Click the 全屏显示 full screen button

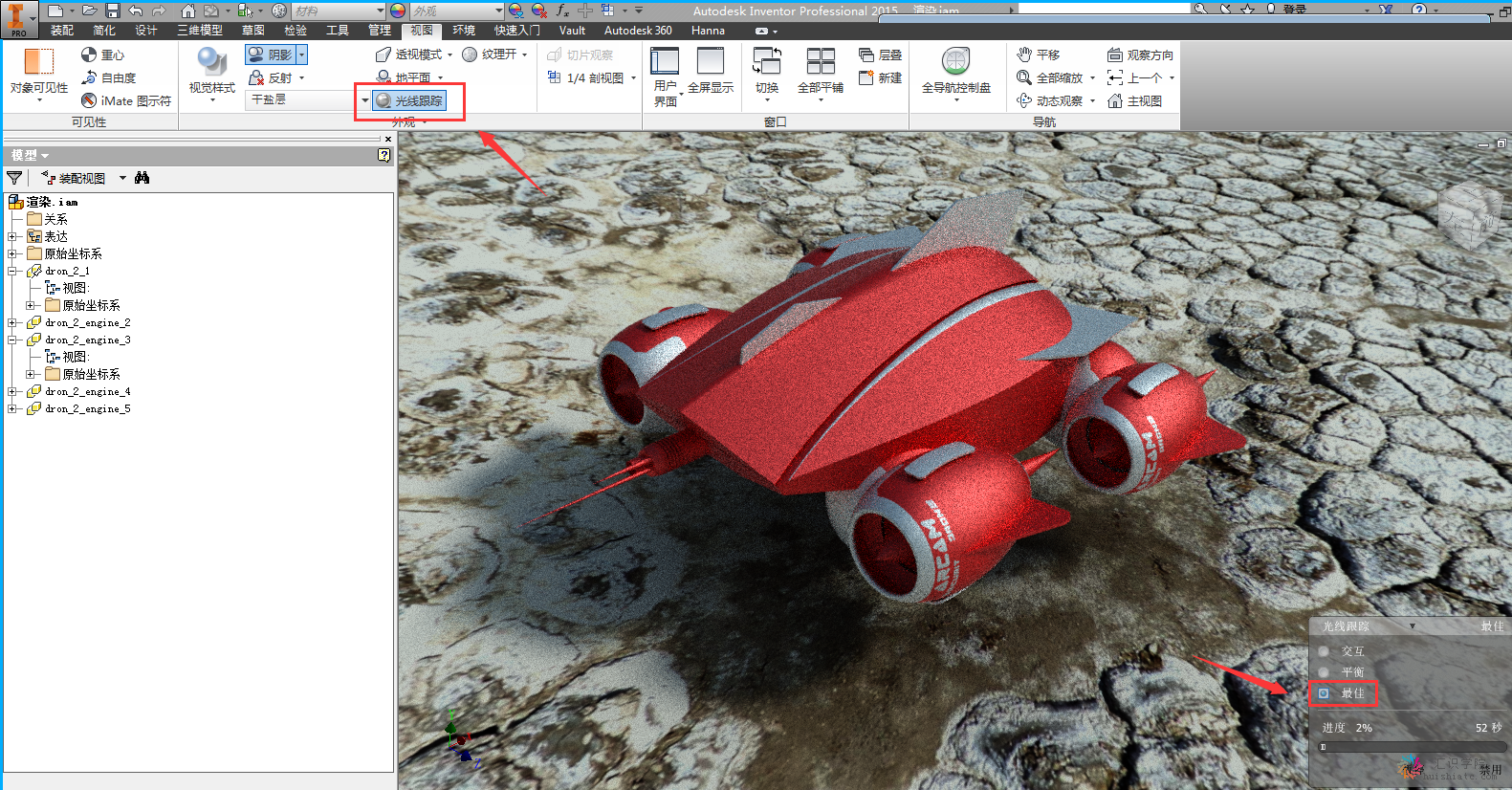[711, 71]
